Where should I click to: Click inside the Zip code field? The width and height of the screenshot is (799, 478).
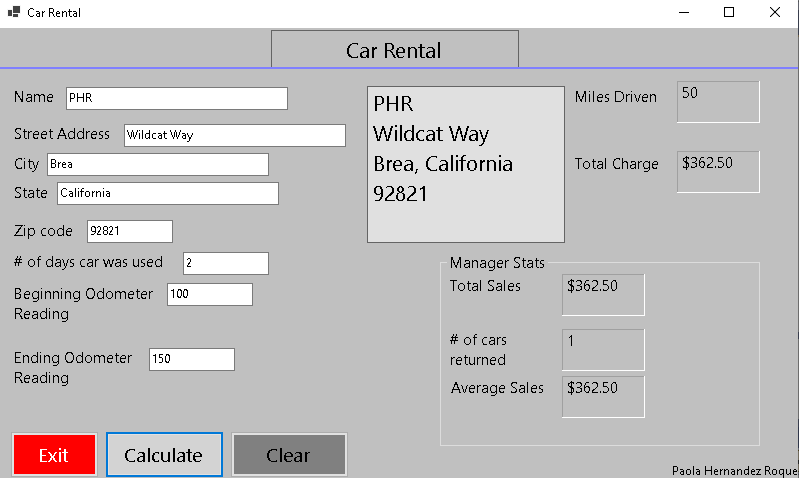130,231
